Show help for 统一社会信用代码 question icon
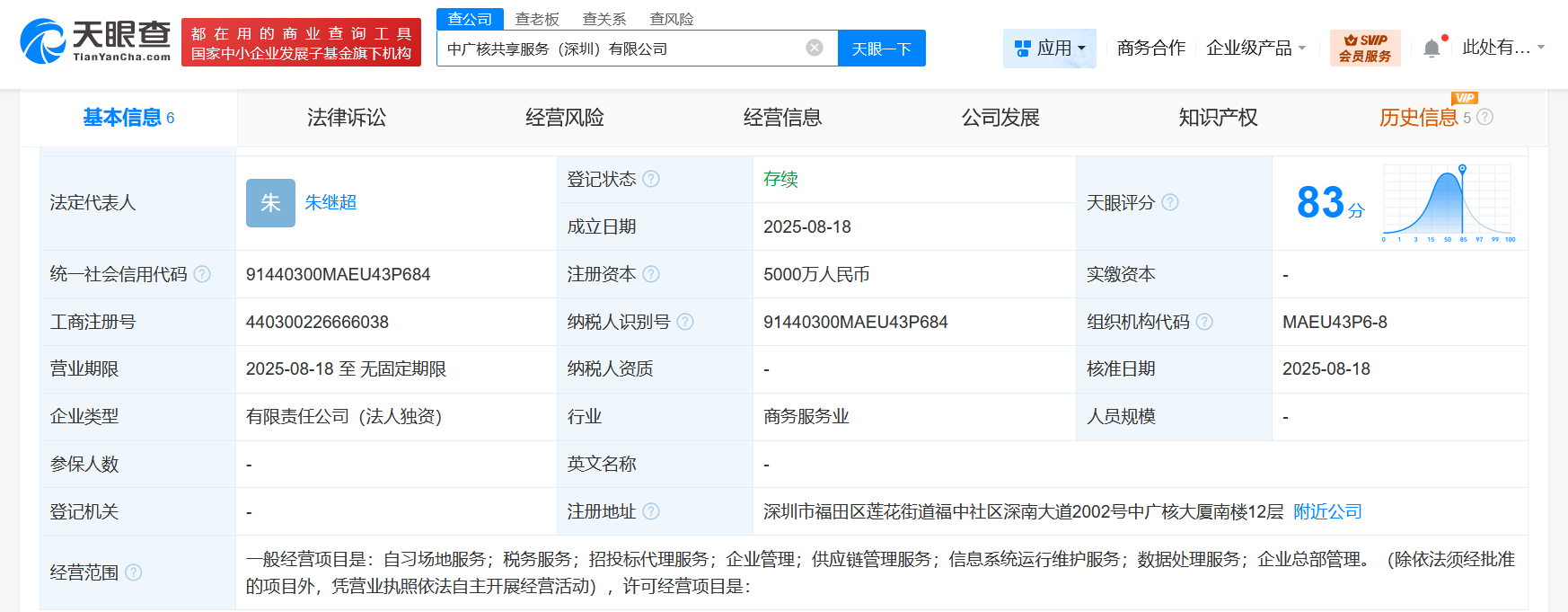The width and height of the screenshot is (1568, 612). (202, 274)
